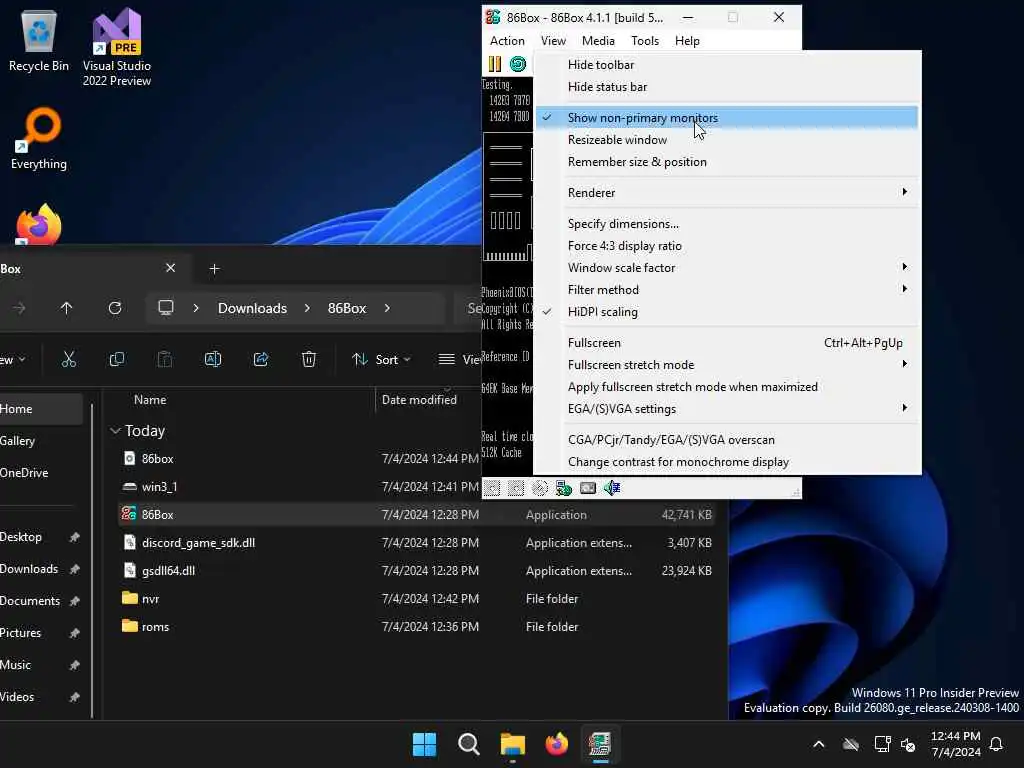The width and height of the screenshot is (1024, 768).
Task: Expand the Window scale factor submenu
Action: 727,268
